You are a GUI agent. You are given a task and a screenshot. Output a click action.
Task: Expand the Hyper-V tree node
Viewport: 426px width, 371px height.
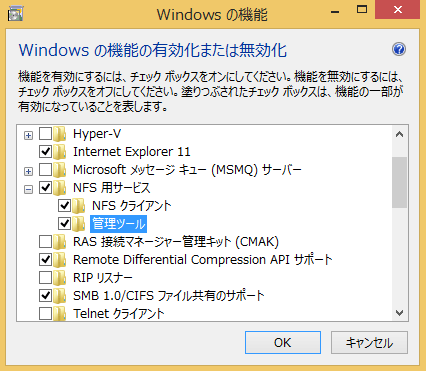29,136
